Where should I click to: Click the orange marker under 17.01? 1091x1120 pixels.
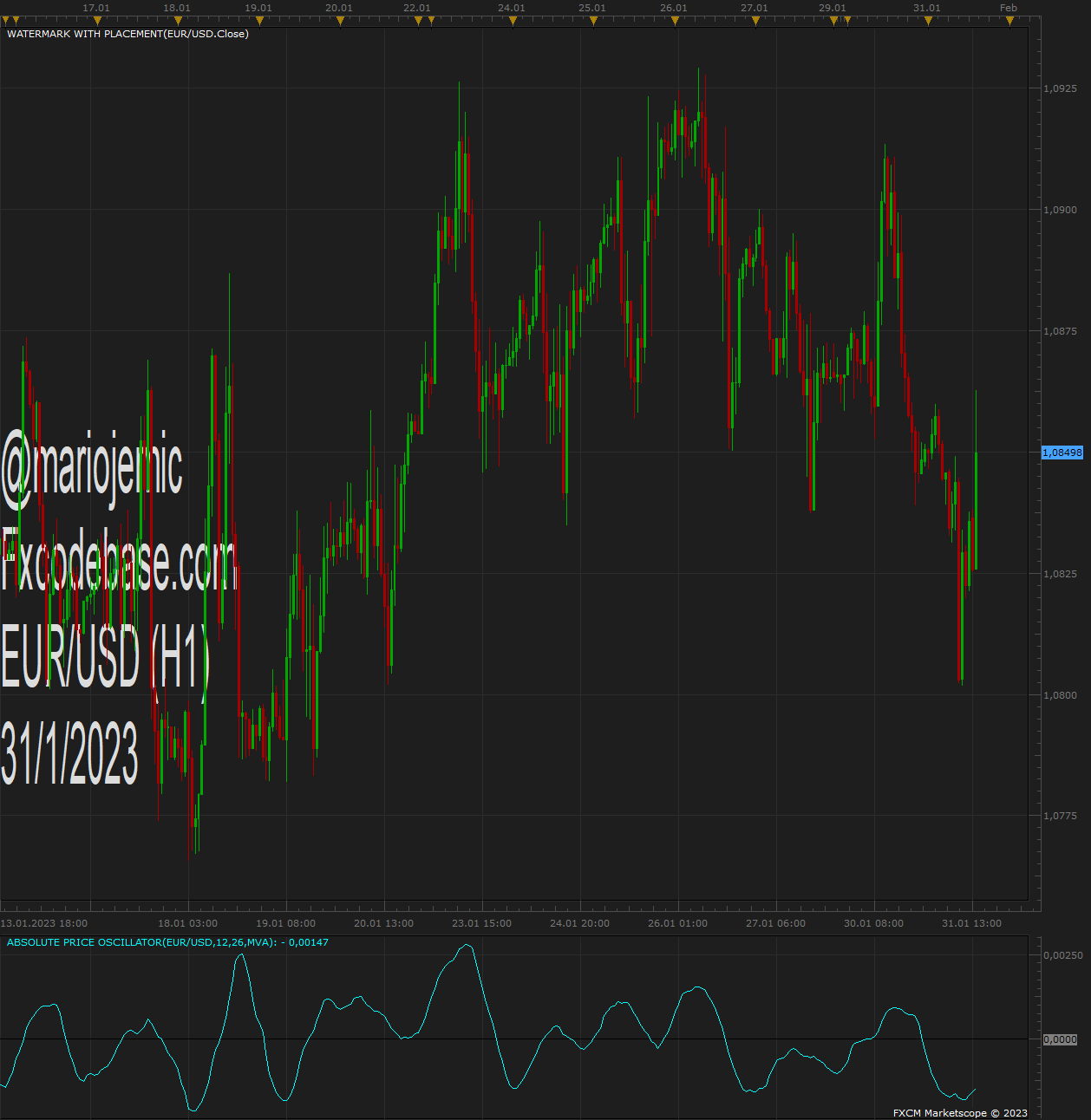[96, 21]
